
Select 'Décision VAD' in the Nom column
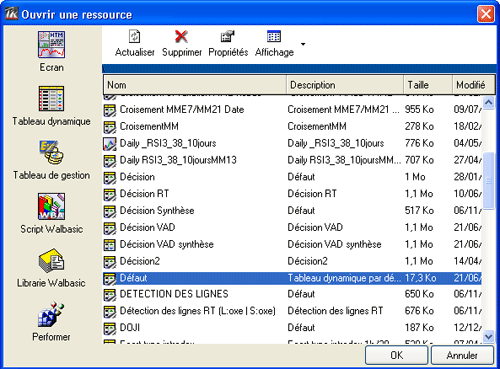coord(147,228)
